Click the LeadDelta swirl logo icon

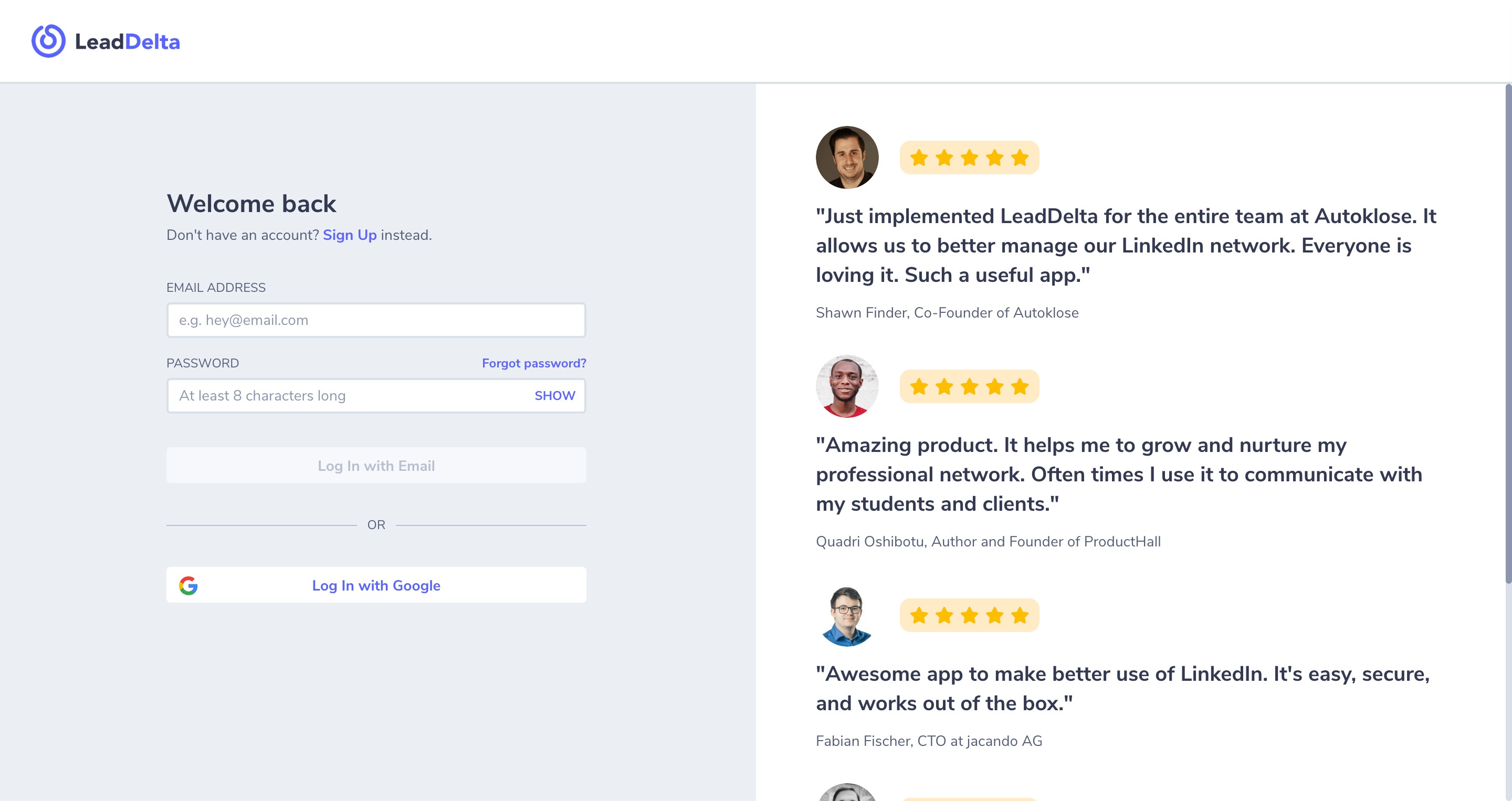pyautogui.click(x=48, y=41)
